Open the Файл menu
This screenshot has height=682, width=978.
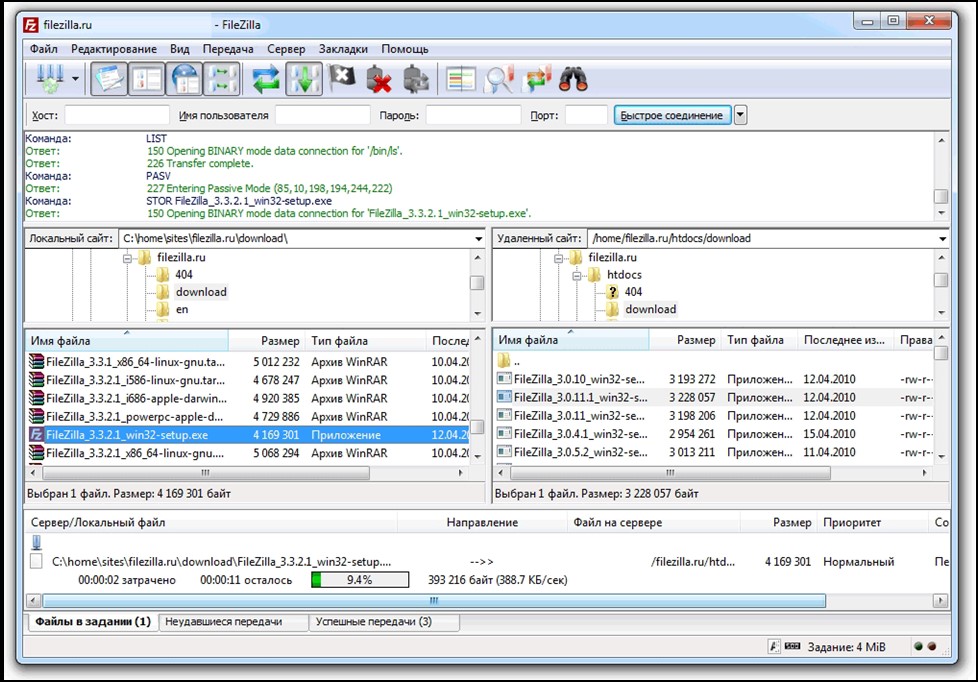click(x=44, y=49)
